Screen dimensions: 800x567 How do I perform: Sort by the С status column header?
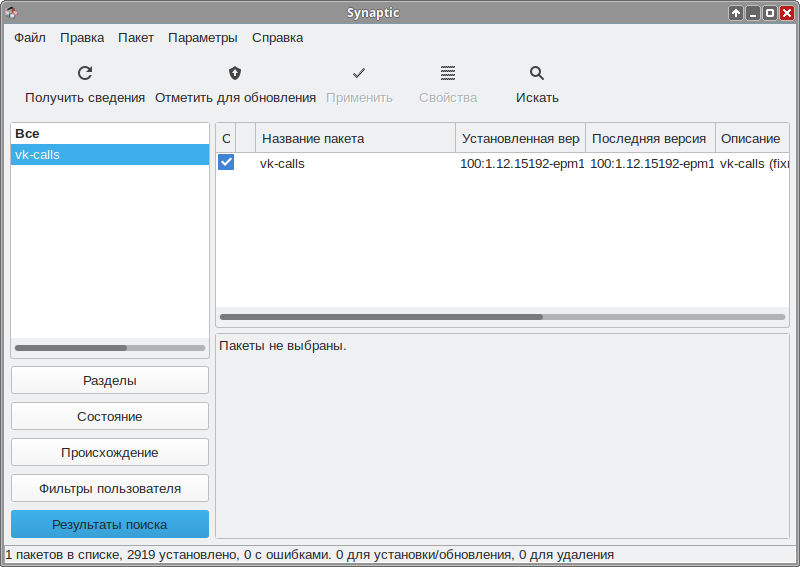226,138
